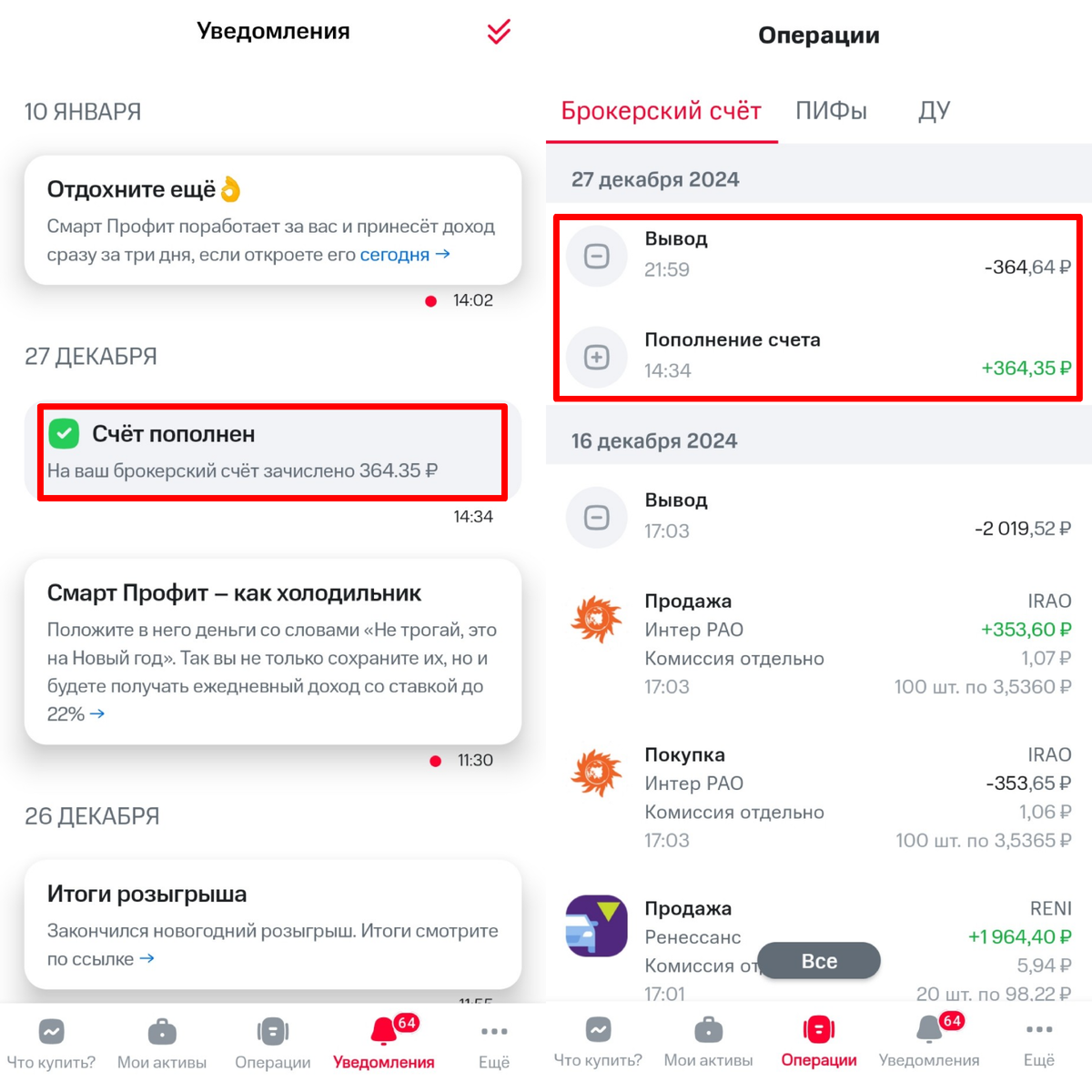The image size is (1092, 1092).
Task: Tap the arrow after 22% in Смарт Профит card
Action: point(97,714)
